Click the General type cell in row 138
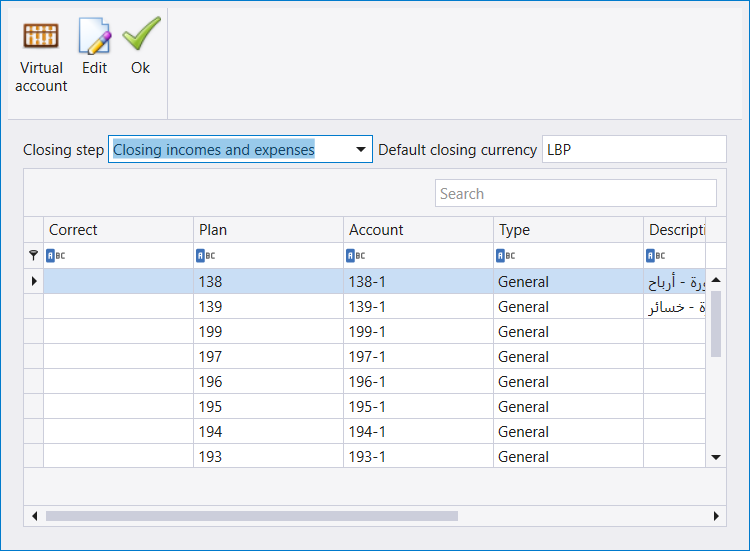The image size is (750, 551). [x=568, y=281]
